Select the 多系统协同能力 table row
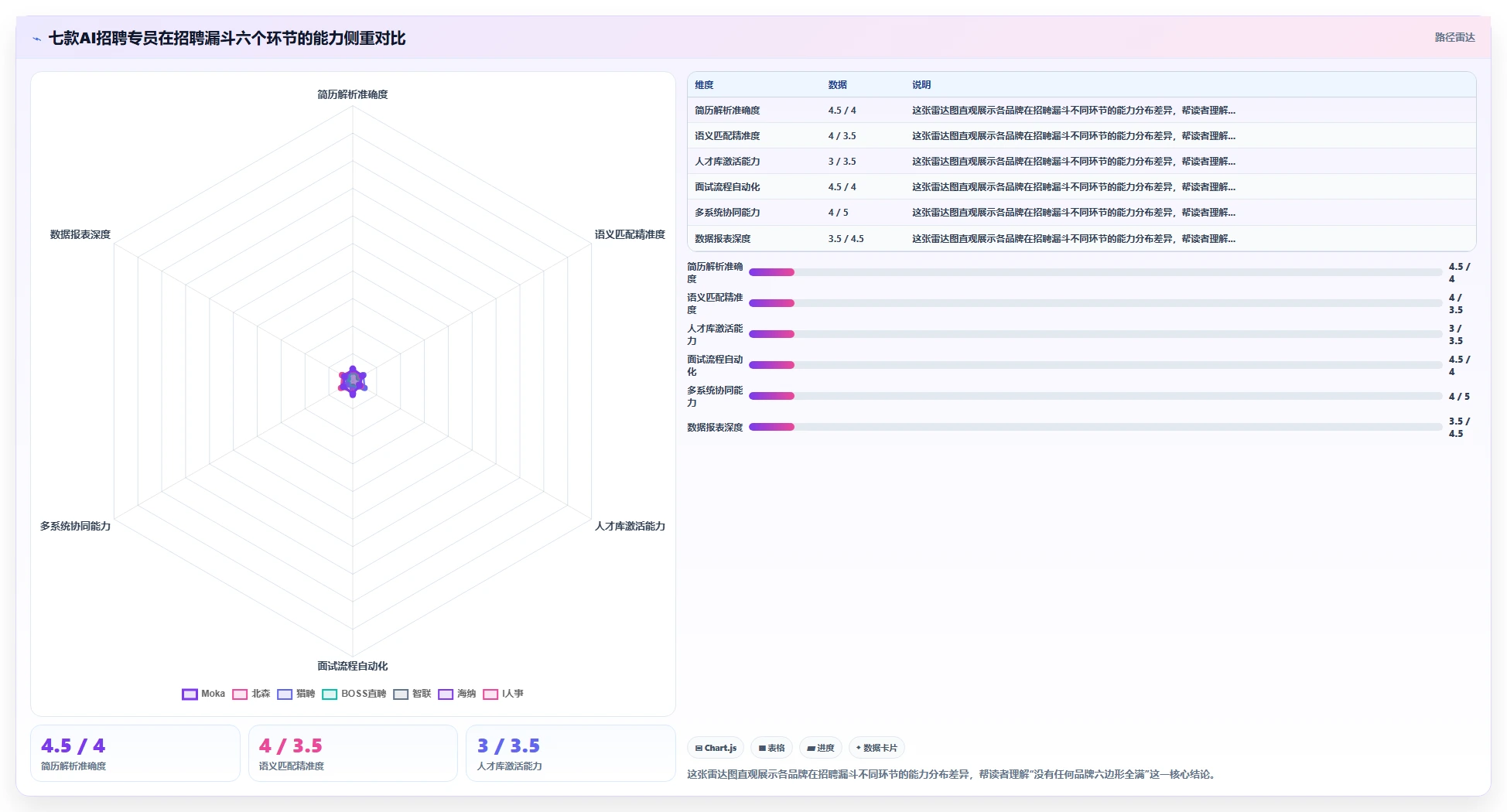The image size is (1507, 812). pyautogui.click(x=1082, y=213)
